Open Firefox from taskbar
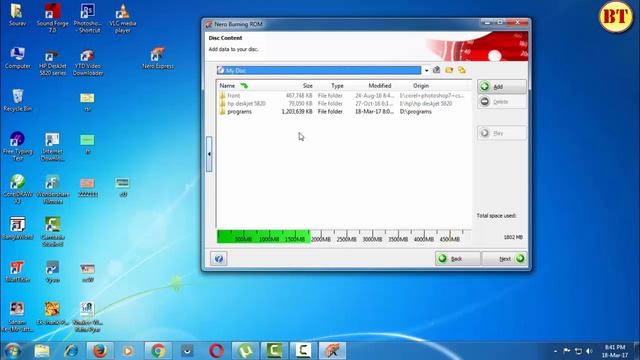 pos(100,351)
